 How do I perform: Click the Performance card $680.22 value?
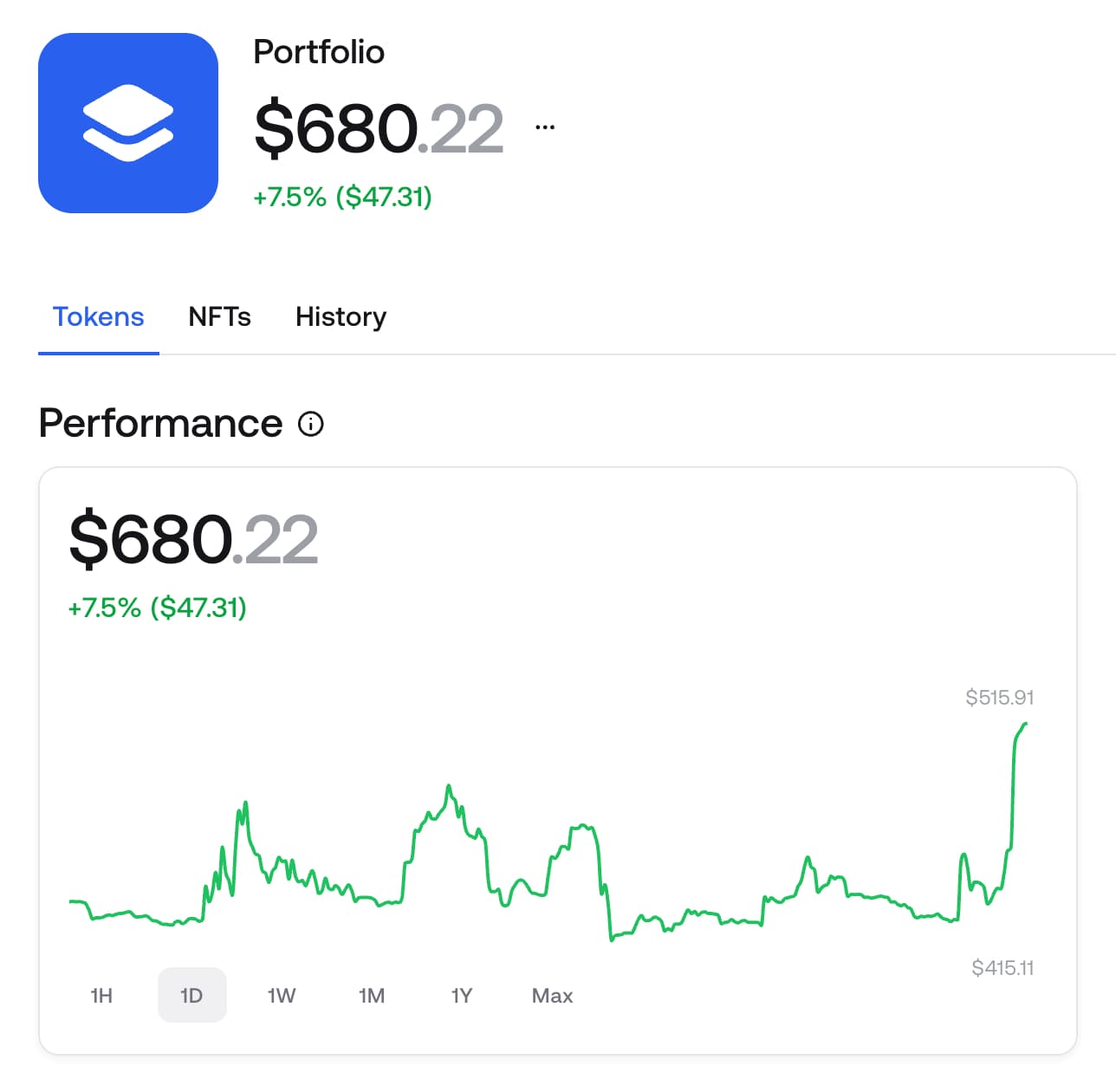point(193,540)
